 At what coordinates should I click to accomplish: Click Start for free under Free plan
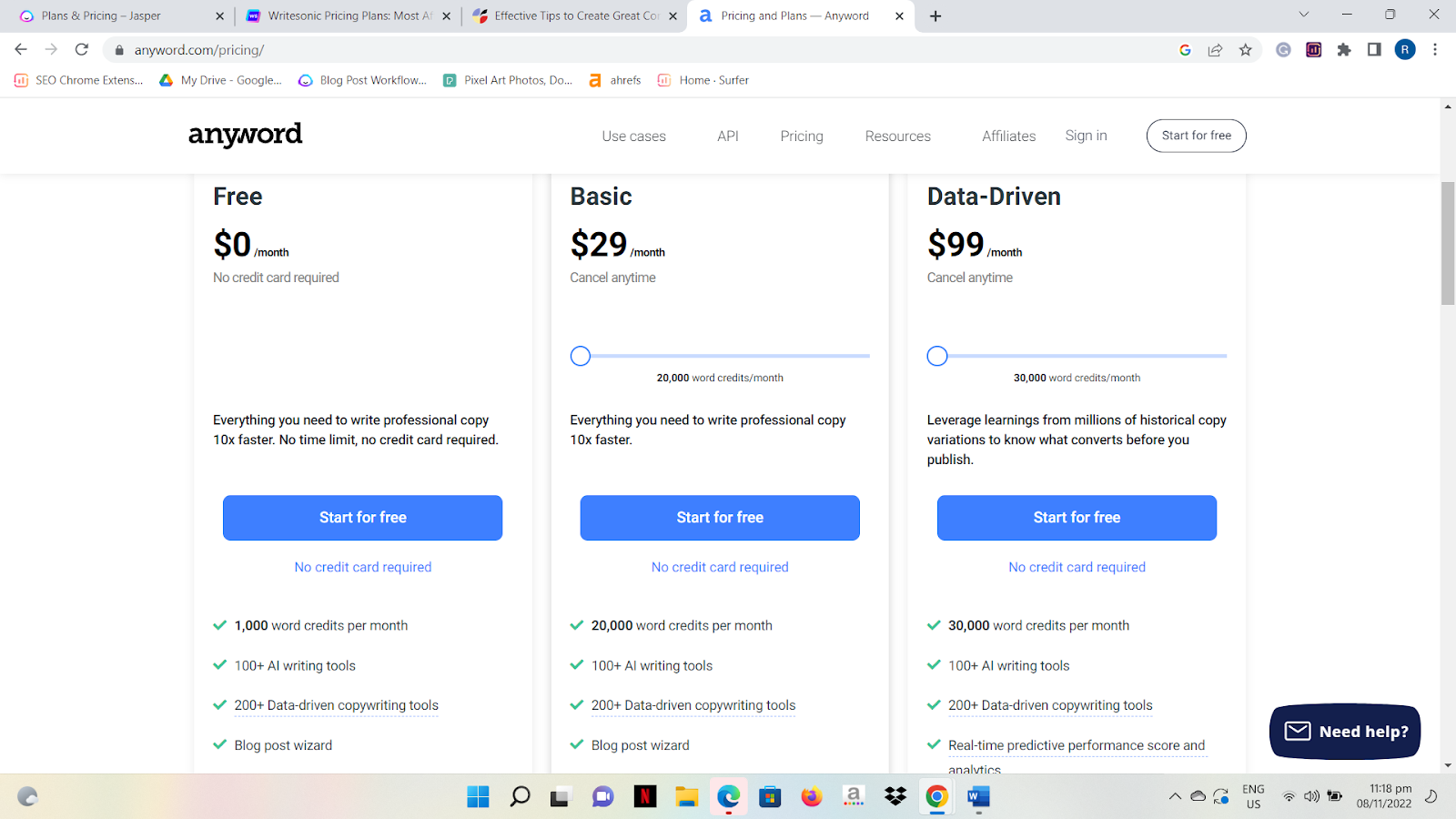click(362, 518)
